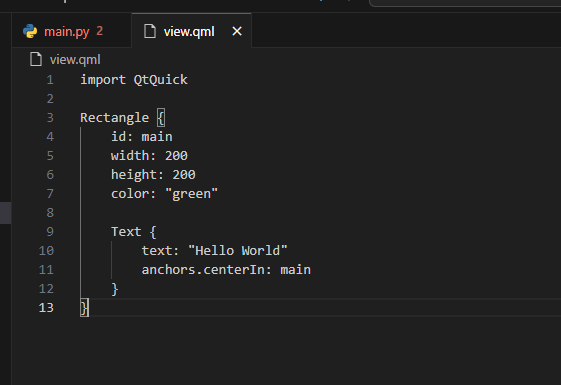The height and width of the screenshot is (385, 561).
Task: Click the view.qml breadcrumb file icon
Action: (36, 59)
